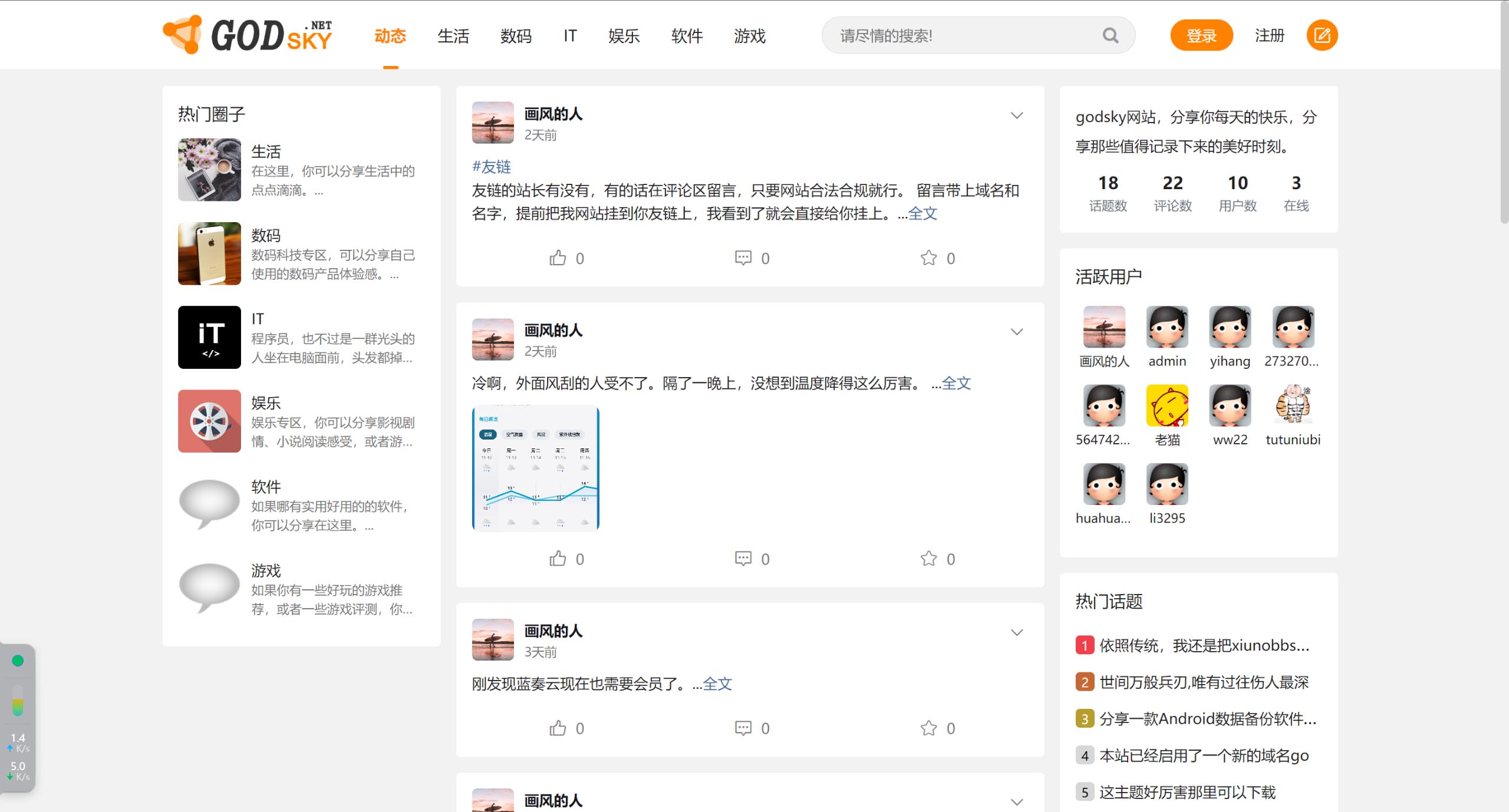Open the 数码 nav tab

[x=516, y=36]
